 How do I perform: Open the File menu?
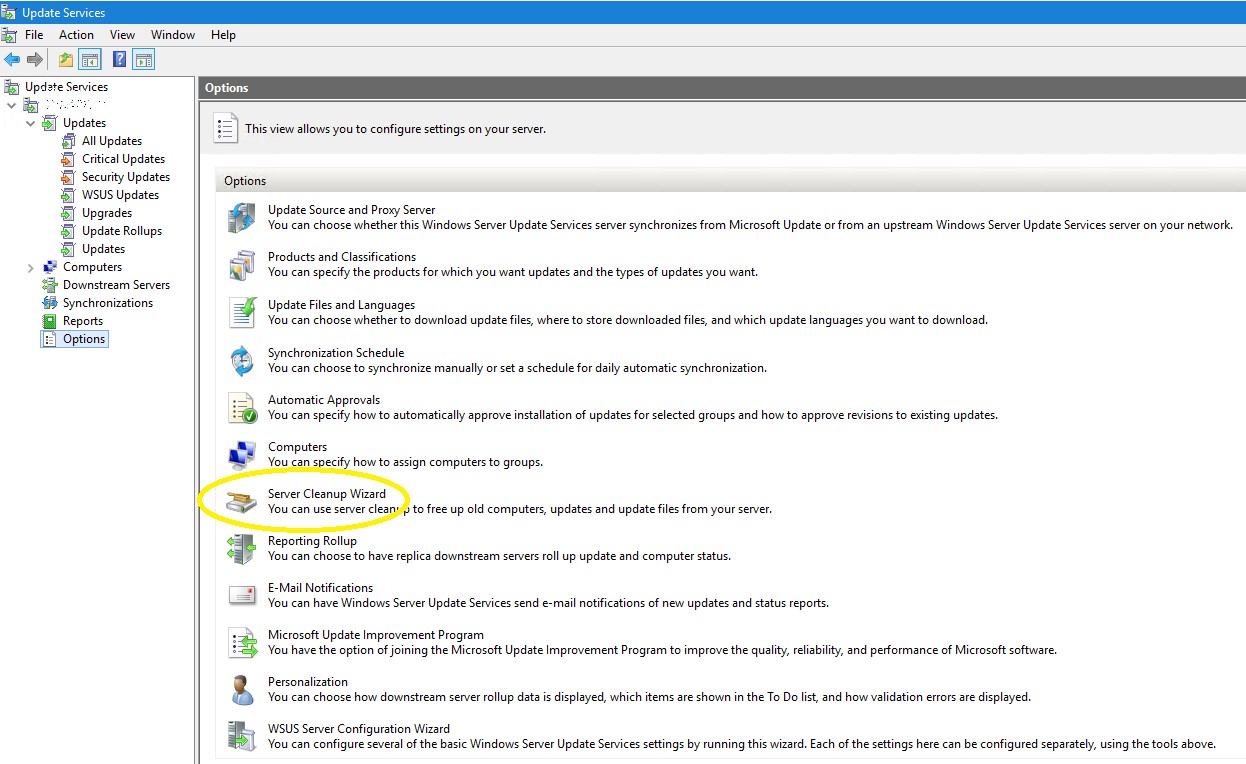pos(34,35)
